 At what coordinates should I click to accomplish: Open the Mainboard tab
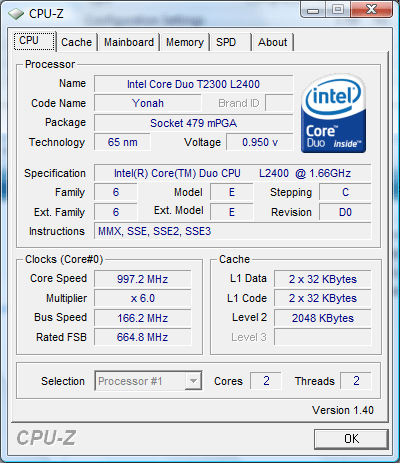click(x=129, y=42)
